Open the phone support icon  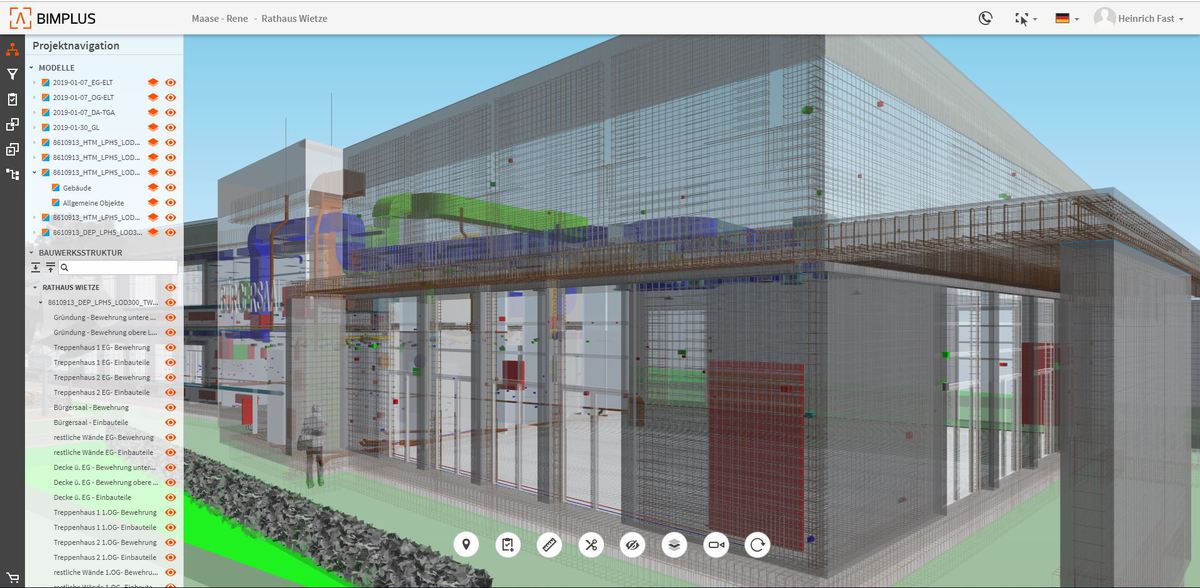coord(985,18)
